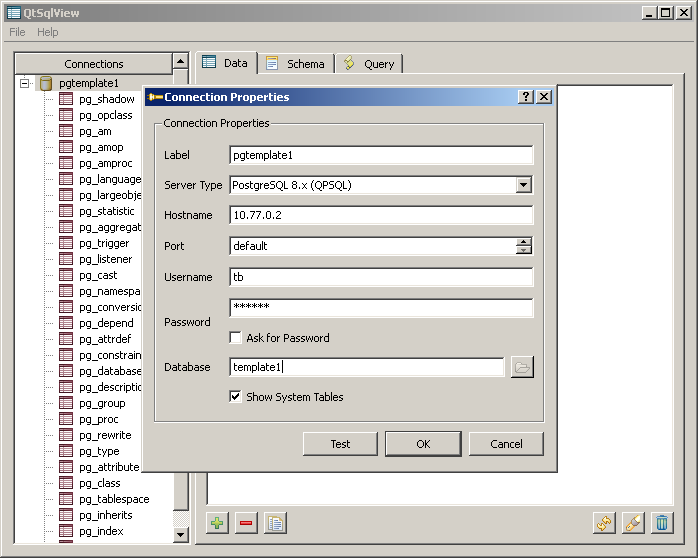The width and height of the screenshot is (698, 558).
Task: Click the Hostname input field
Action: (x=381, y=215)
